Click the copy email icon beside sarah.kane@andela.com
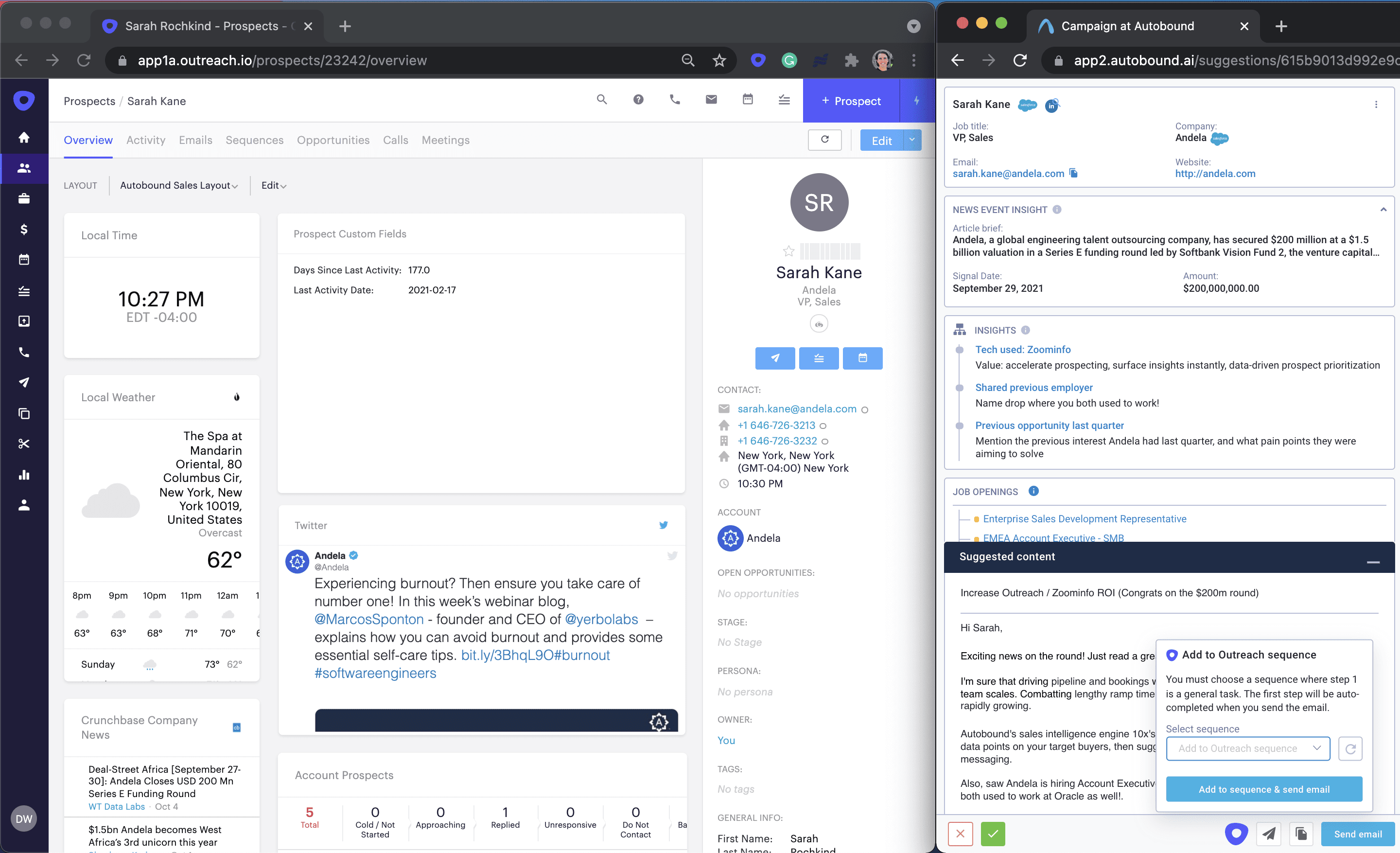1400x853 pixels. pyautogui.click(x=1073, y=173)
